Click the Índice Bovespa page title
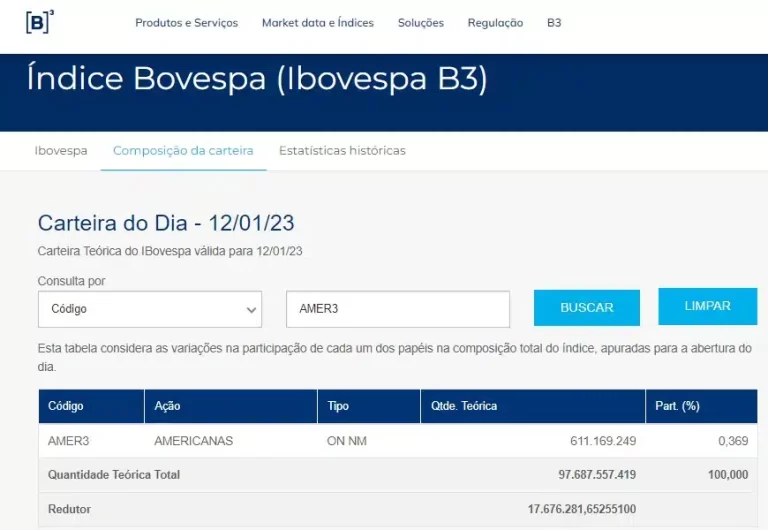This screenshot has height=530, width=768. click(257, 78)
